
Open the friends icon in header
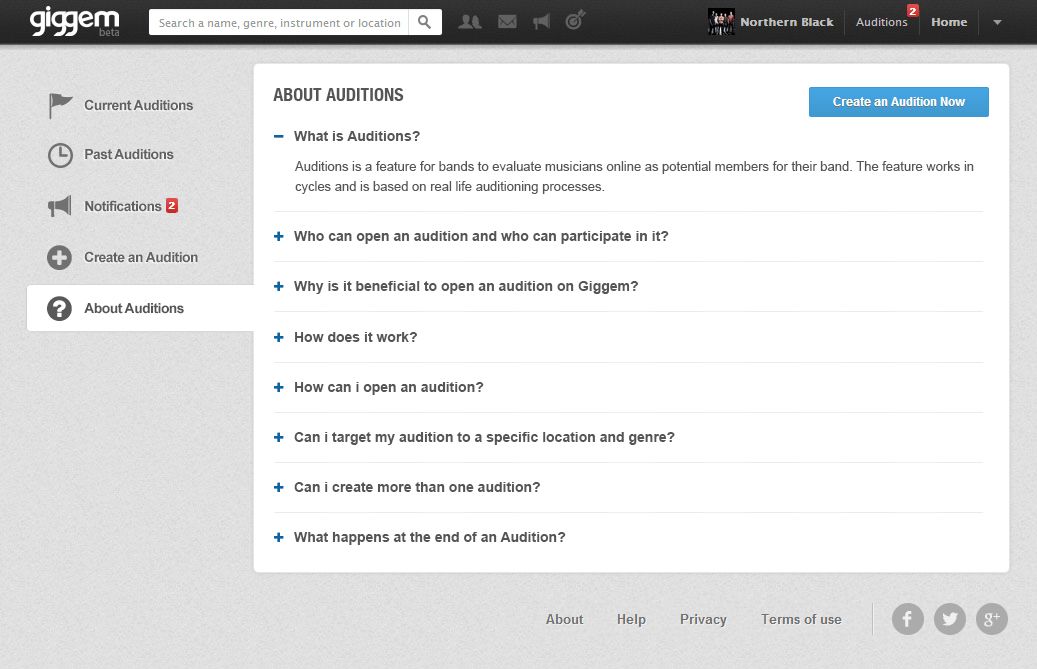coord(470,22)
